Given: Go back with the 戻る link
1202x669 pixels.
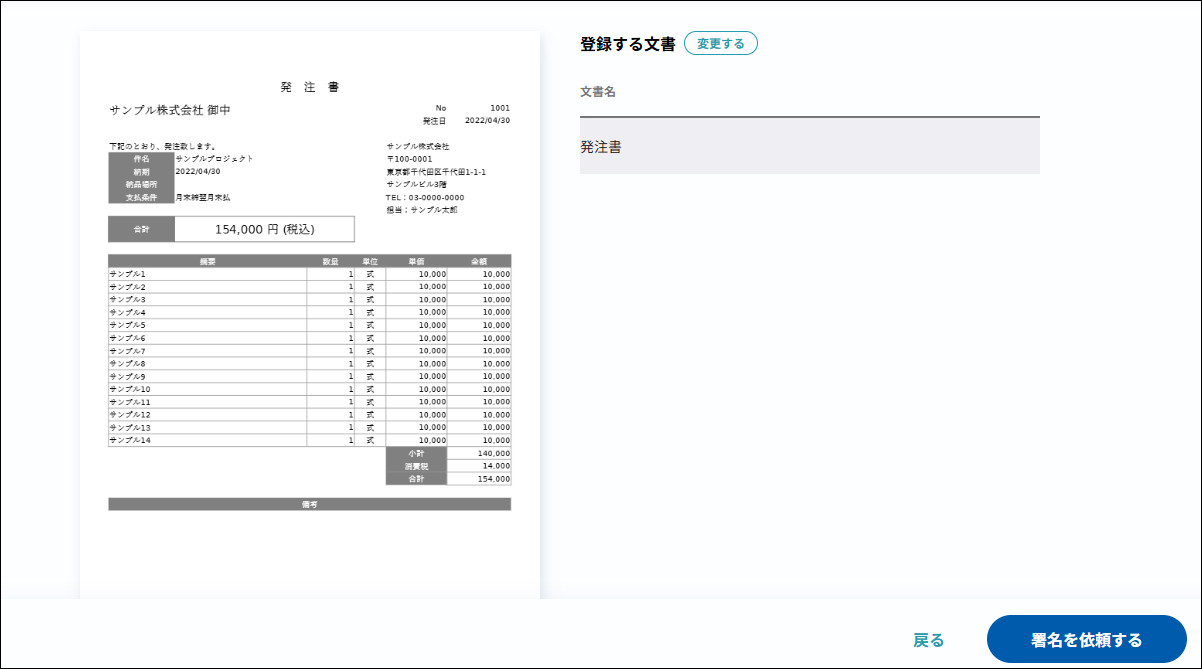Looking at the screenshot, I should (928, 640).
